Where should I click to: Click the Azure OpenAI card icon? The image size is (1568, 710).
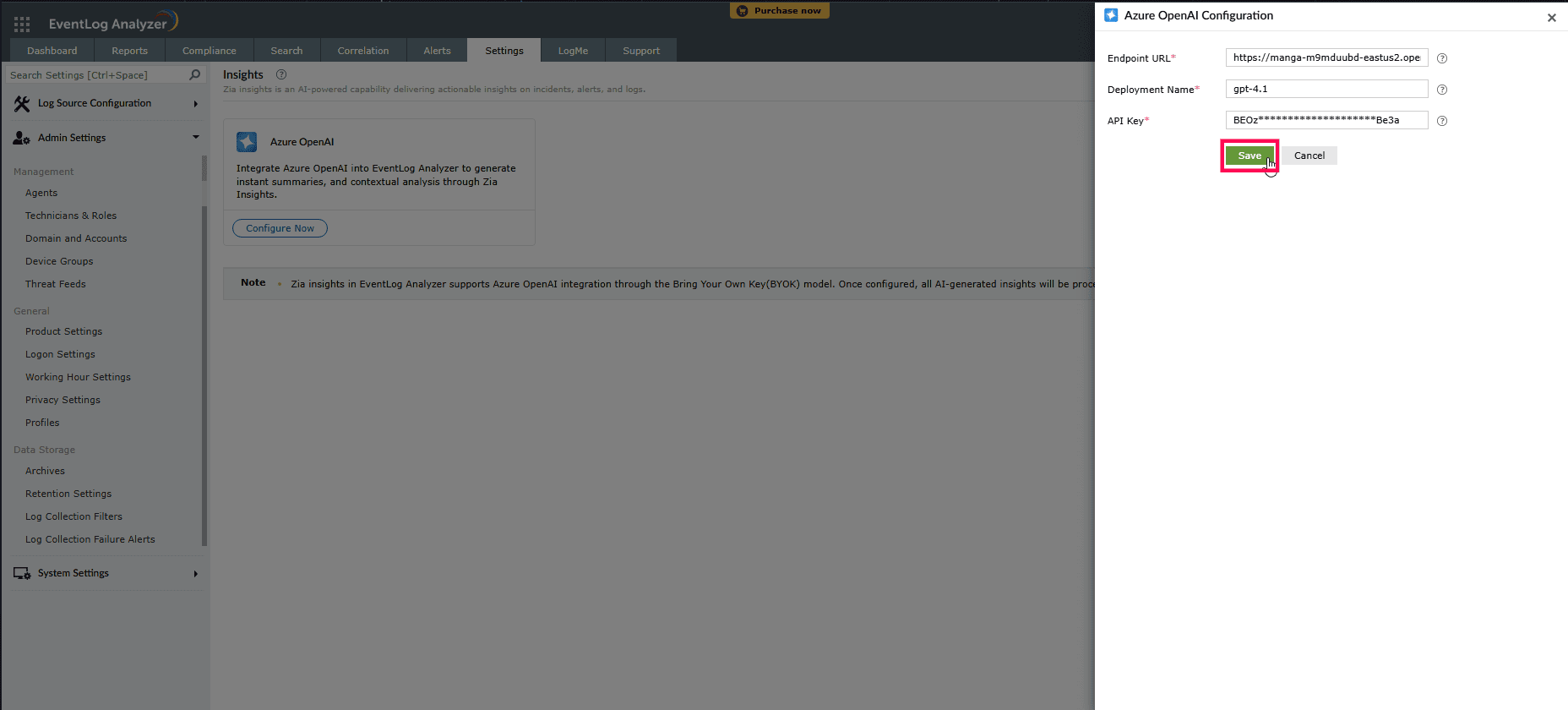247,141
